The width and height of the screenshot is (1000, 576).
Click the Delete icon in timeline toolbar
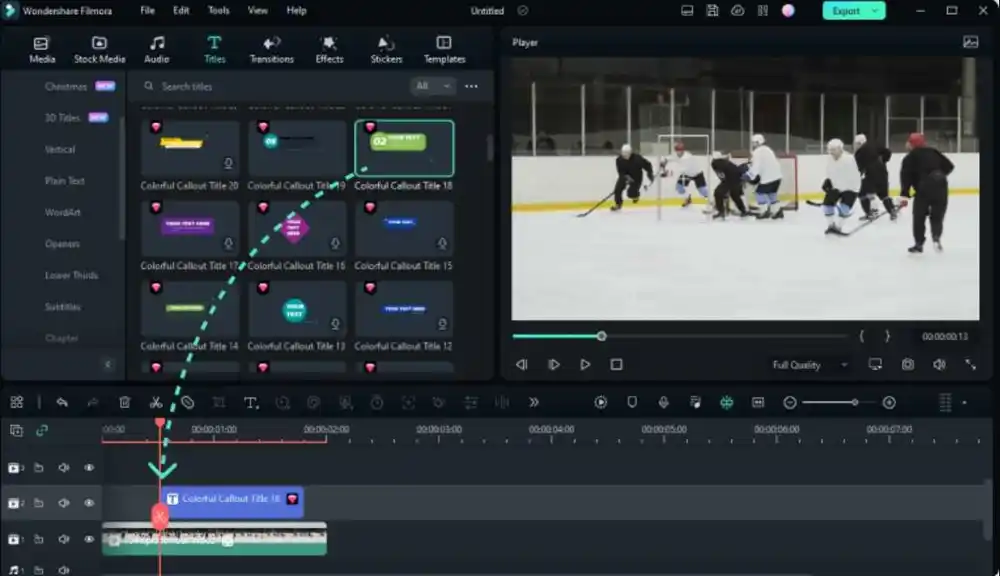point(123,402)
